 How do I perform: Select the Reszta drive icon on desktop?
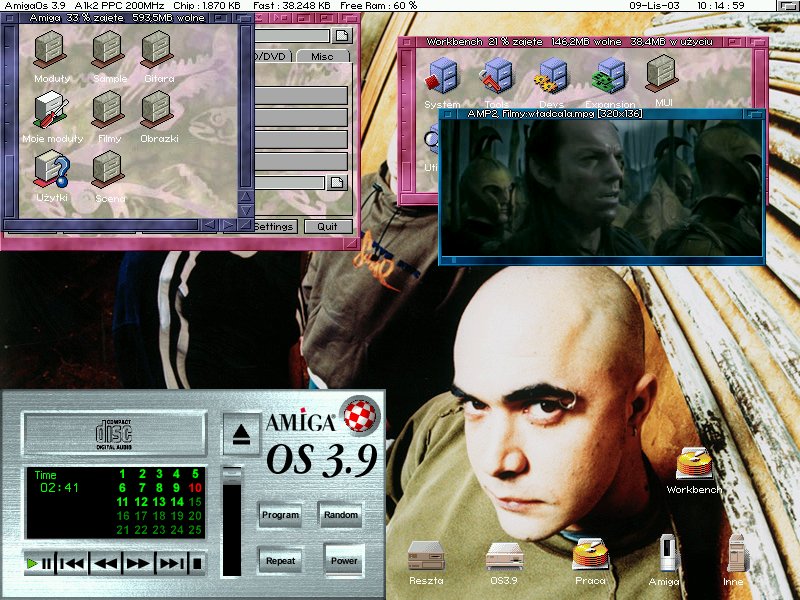click(x=426, y=556)
